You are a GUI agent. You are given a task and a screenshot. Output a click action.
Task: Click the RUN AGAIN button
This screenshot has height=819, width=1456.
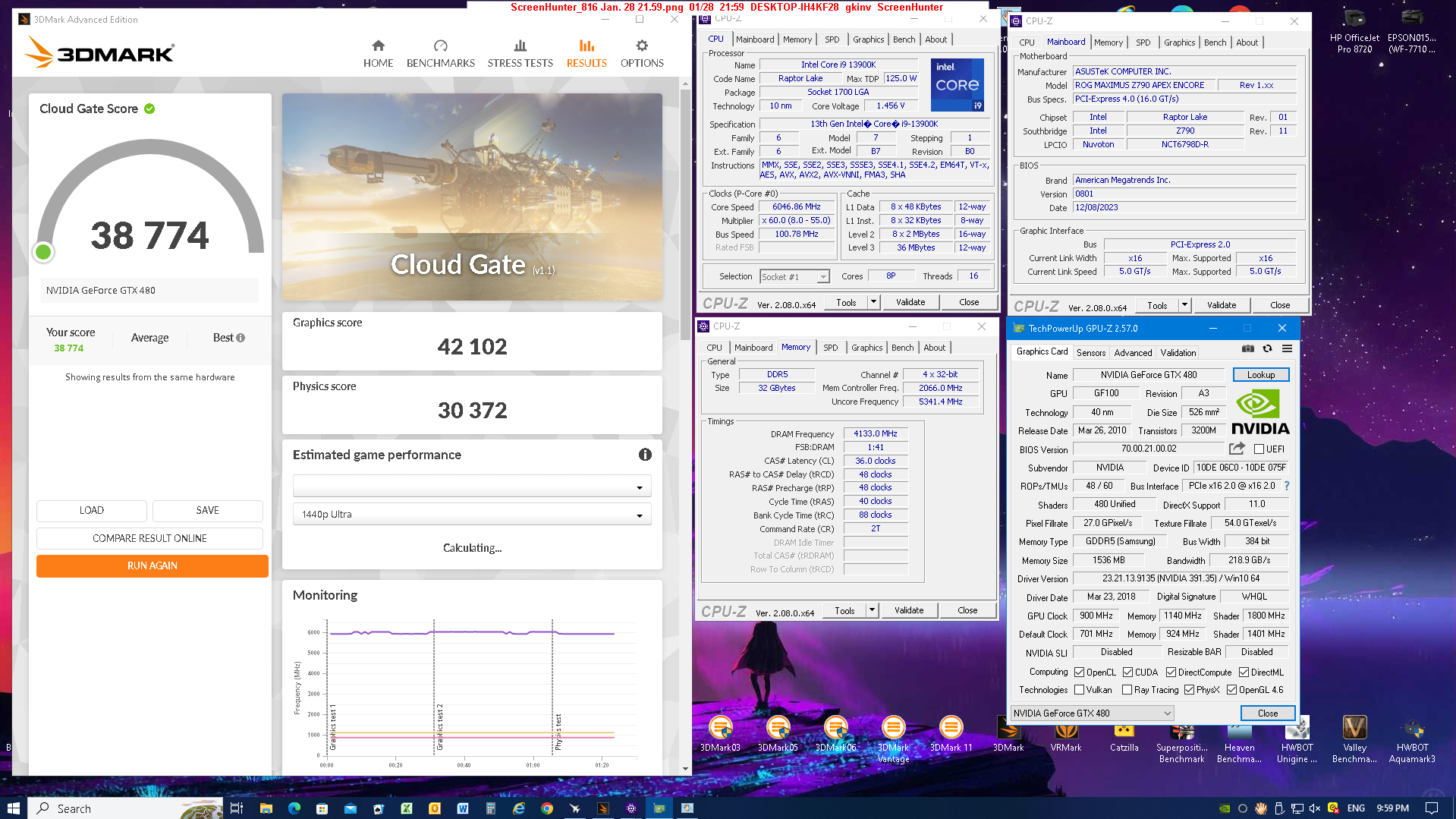(x=153, y=566)
